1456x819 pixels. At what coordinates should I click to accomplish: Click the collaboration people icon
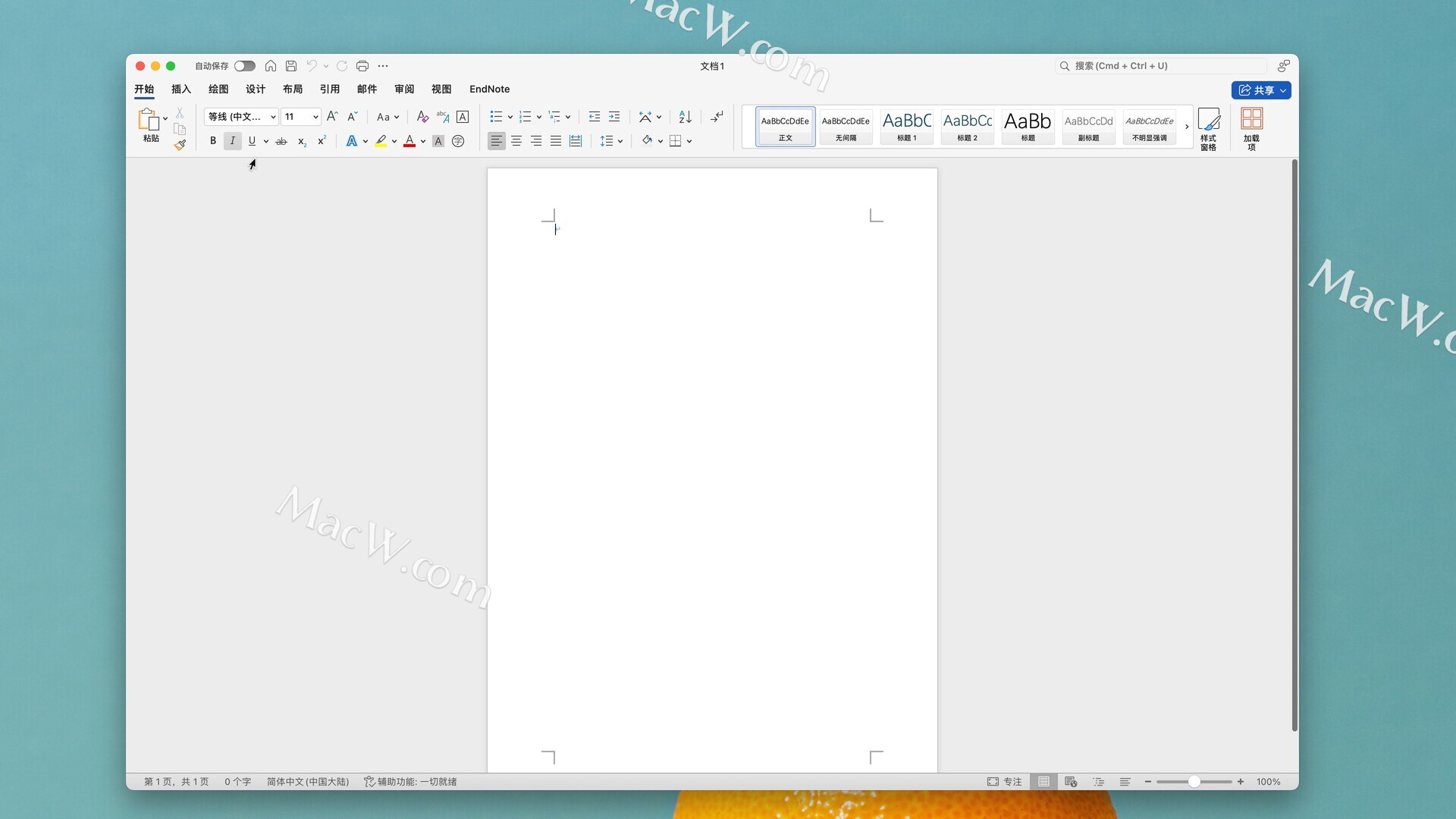pos(1283,66)
